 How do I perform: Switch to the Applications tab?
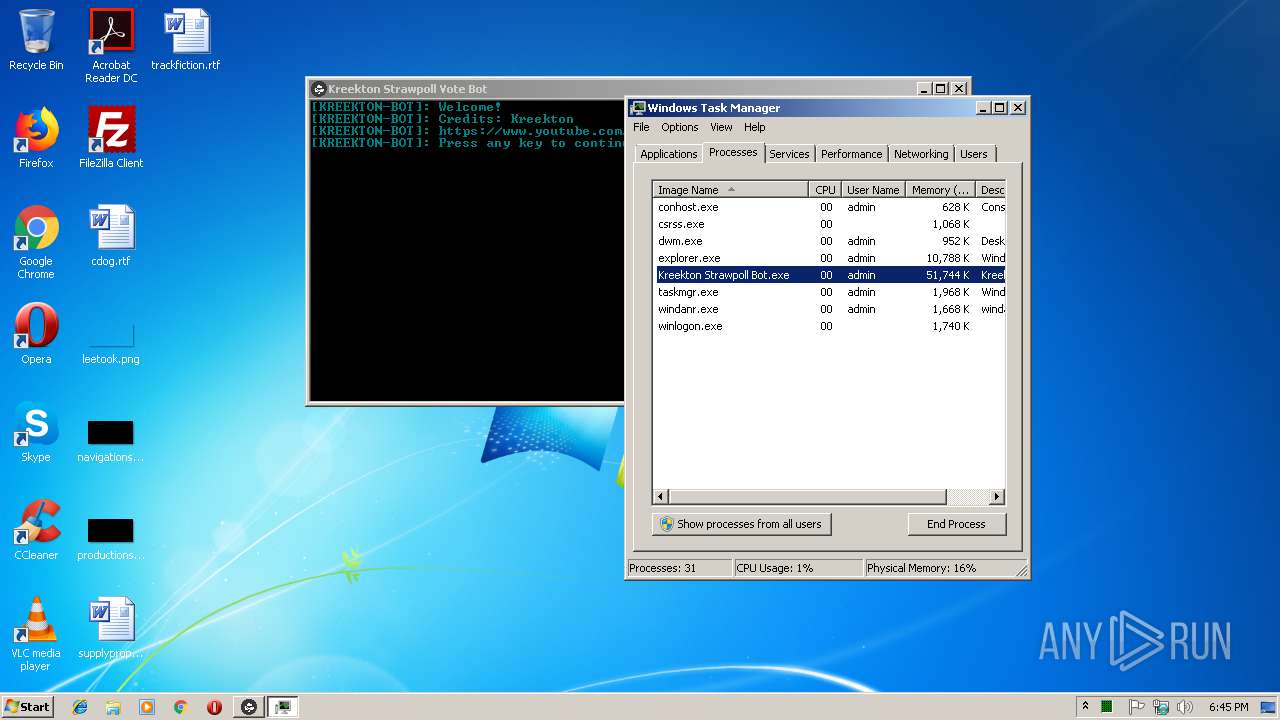(668, 154)
